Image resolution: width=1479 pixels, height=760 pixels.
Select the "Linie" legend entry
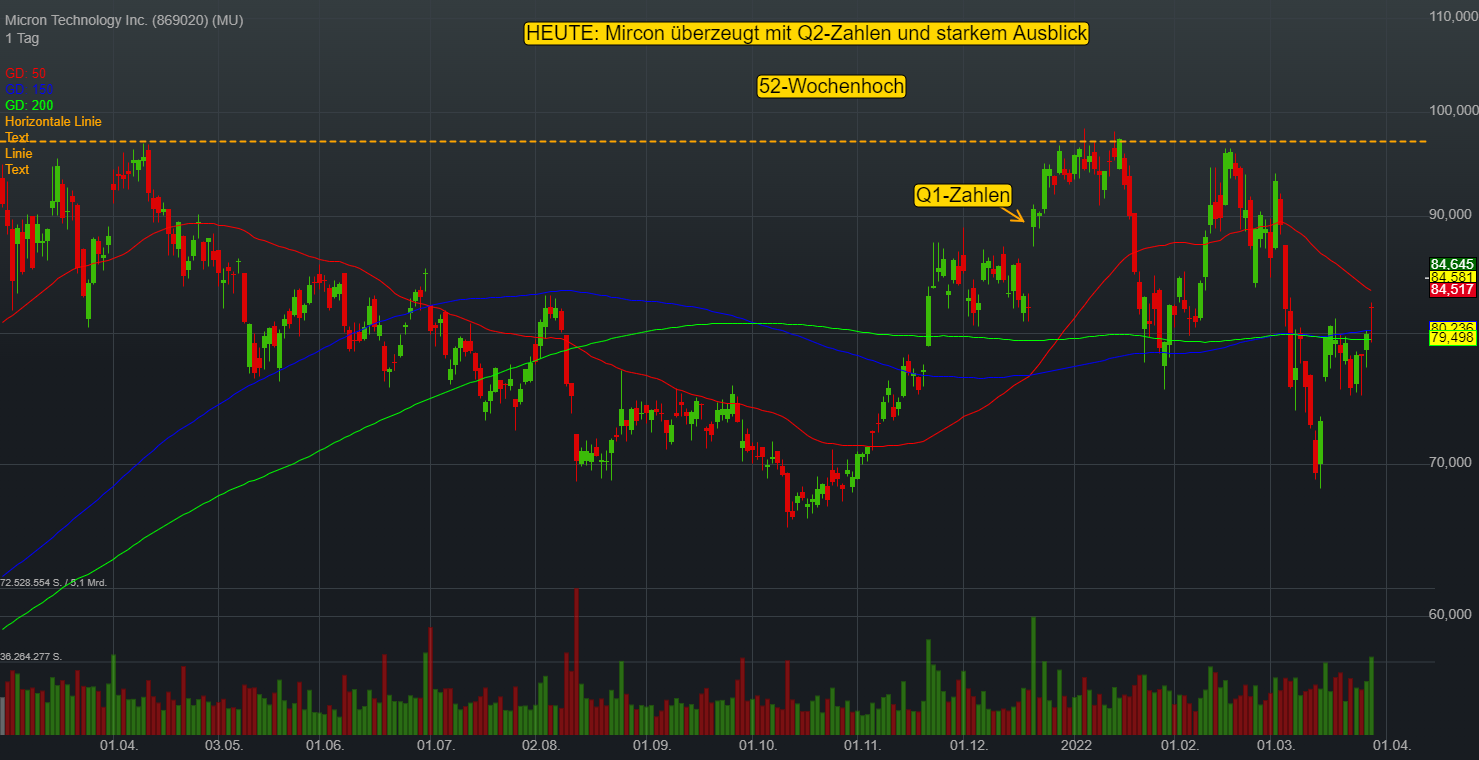click(19, 153)
